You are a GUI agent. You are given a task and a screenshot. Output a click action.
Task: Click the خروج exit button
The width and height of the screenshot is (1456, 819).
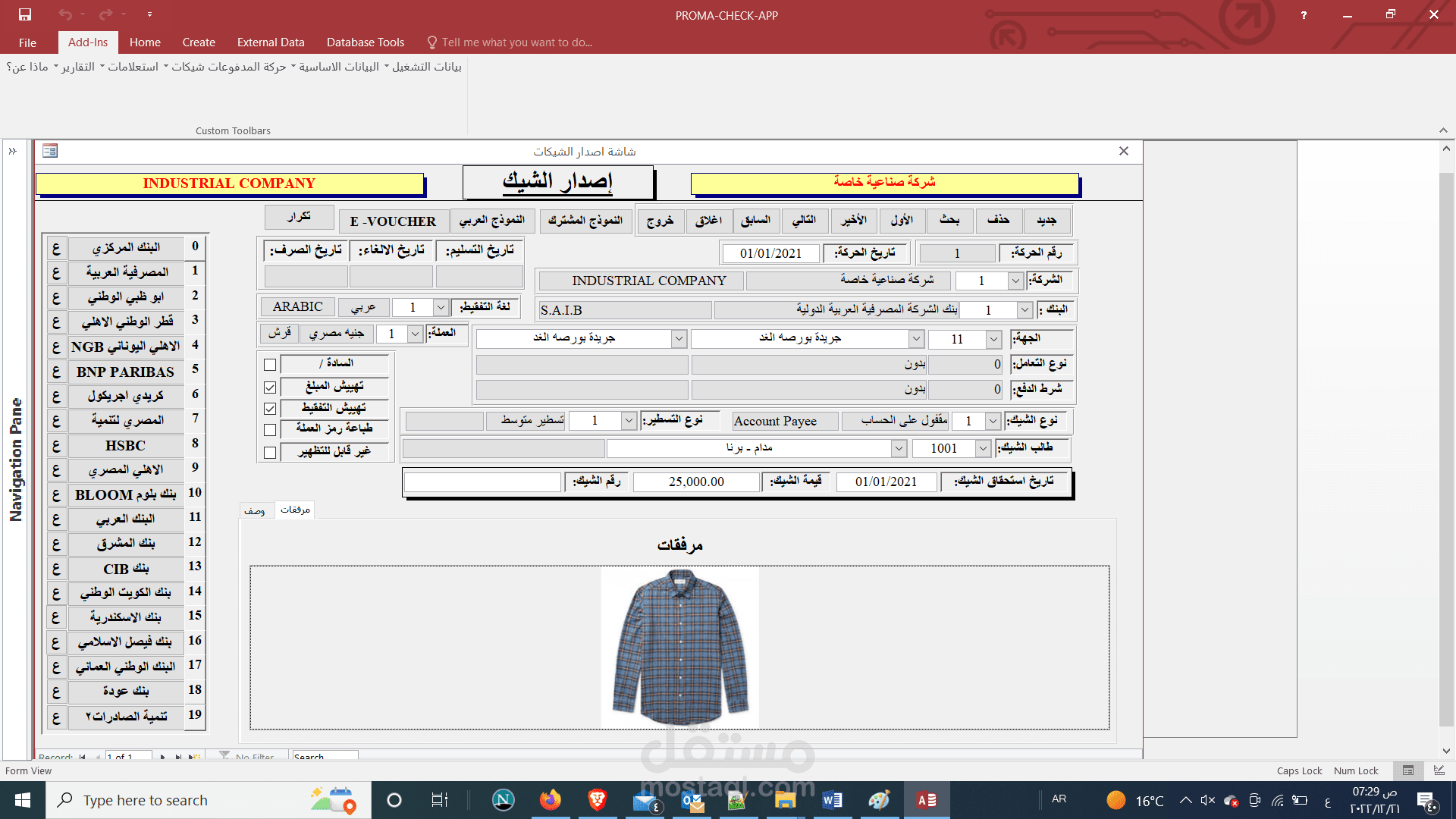[x=660, y=220]
